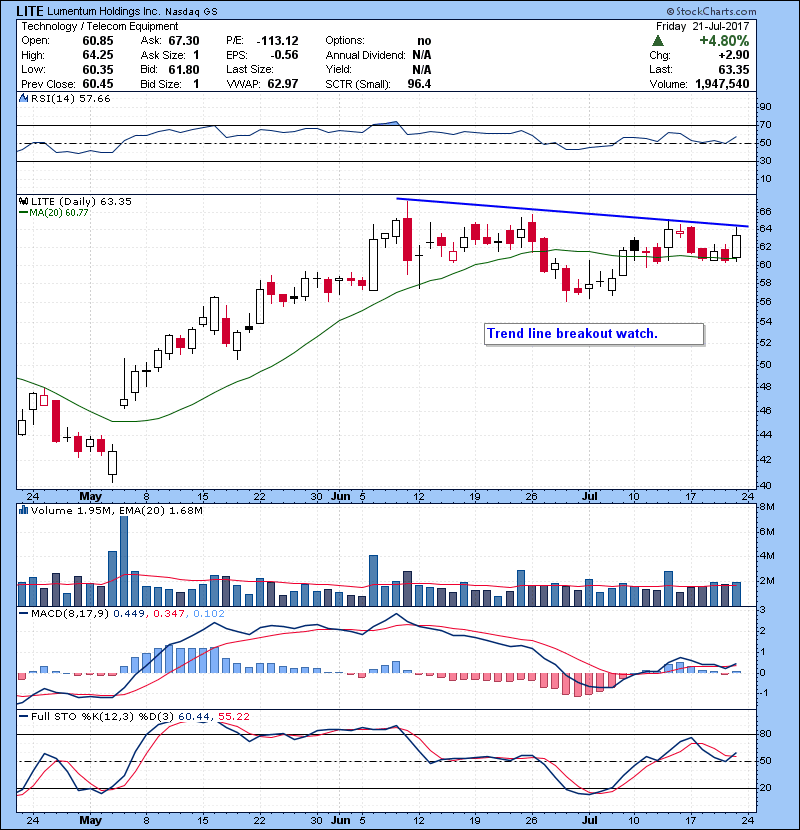The height and width of the screenshot is (830, 800).
Task: Click the 8M label on the volume axis
Action: [x=767, y=507]
